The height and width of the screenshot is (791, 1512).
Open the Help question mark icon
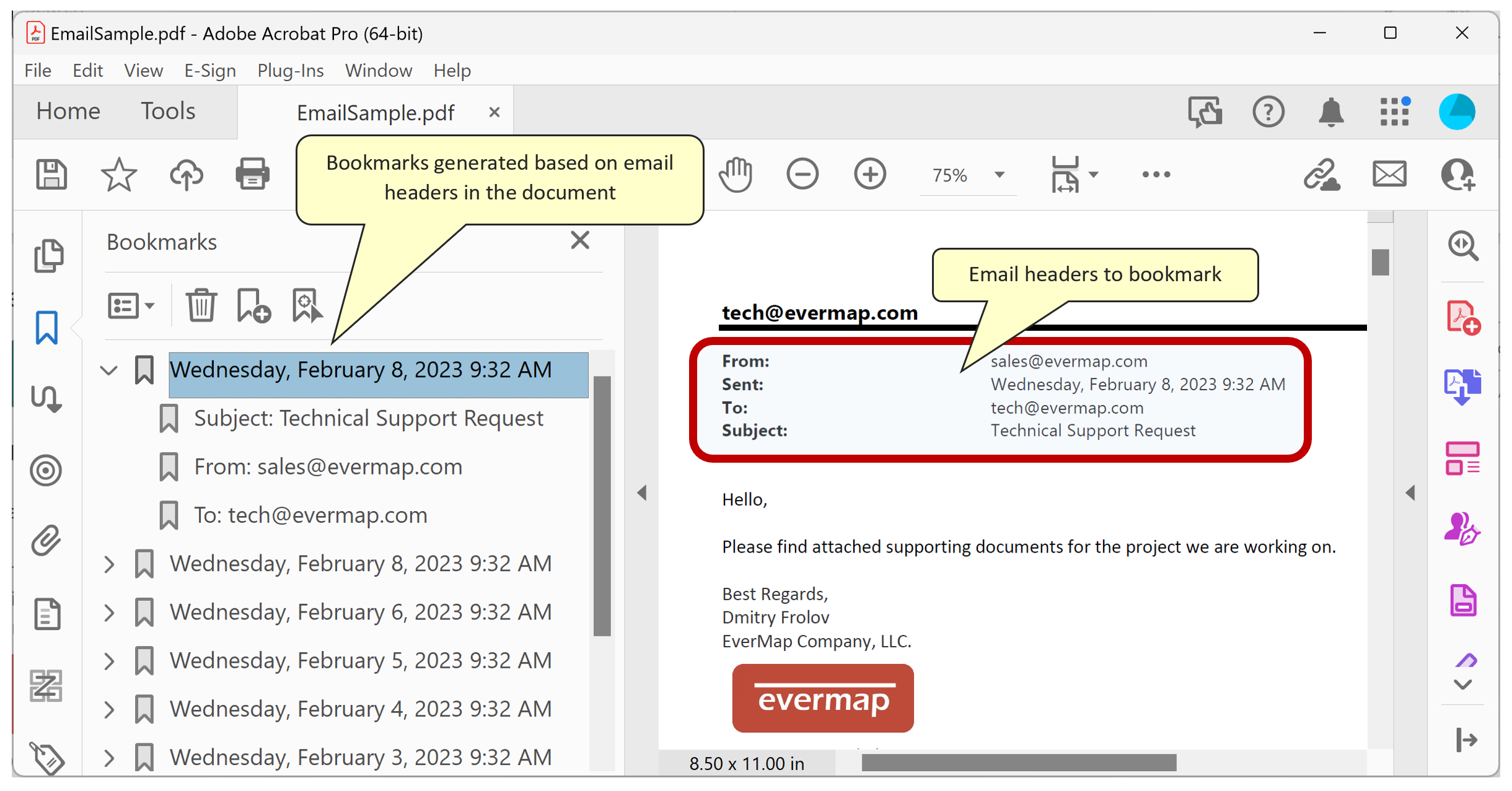1268,113
